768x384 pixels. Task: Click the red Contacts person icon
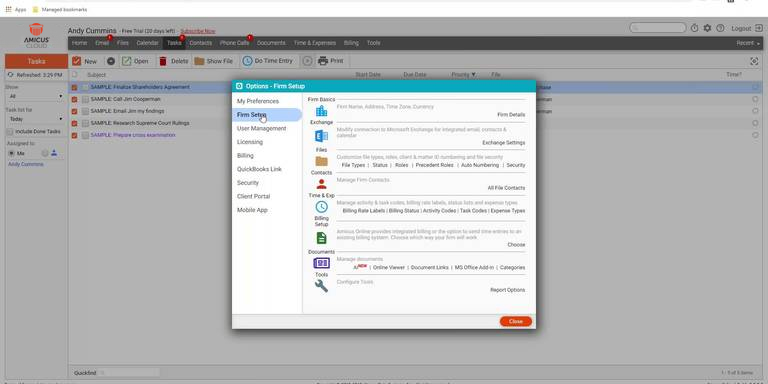point(321,184)
